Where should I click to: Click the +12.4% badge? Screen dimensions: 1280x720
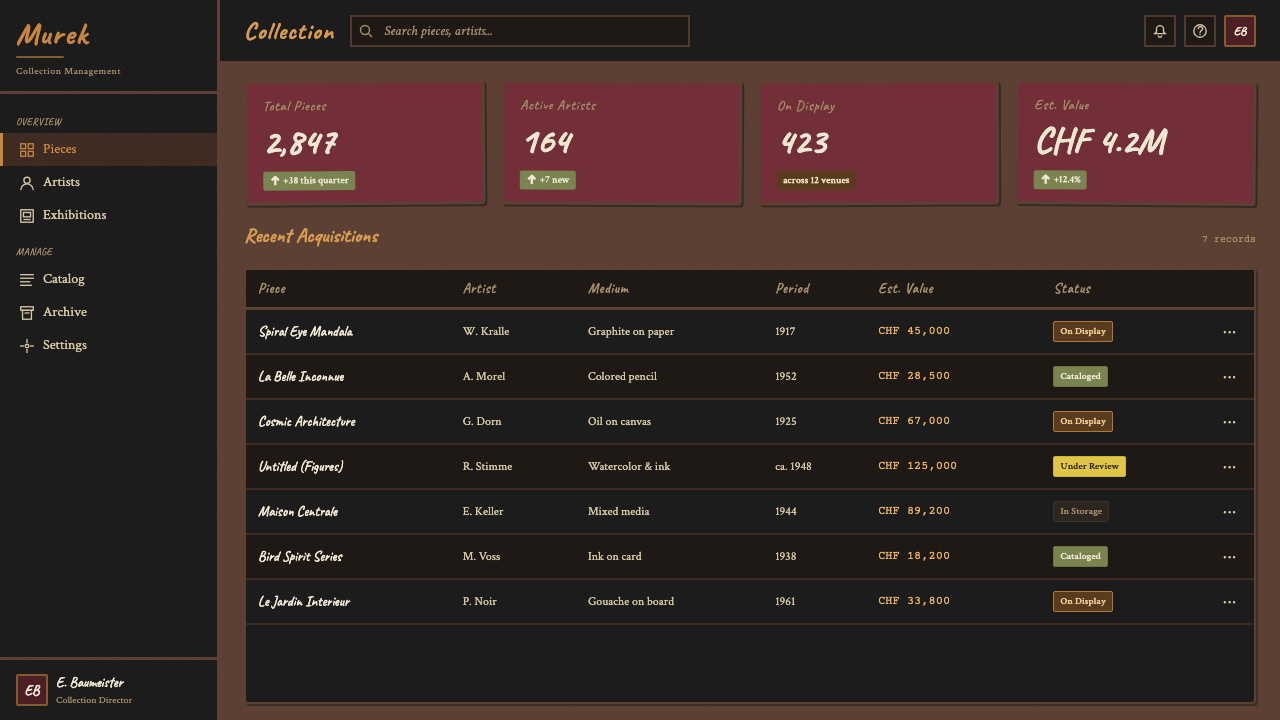[1060, 180]
